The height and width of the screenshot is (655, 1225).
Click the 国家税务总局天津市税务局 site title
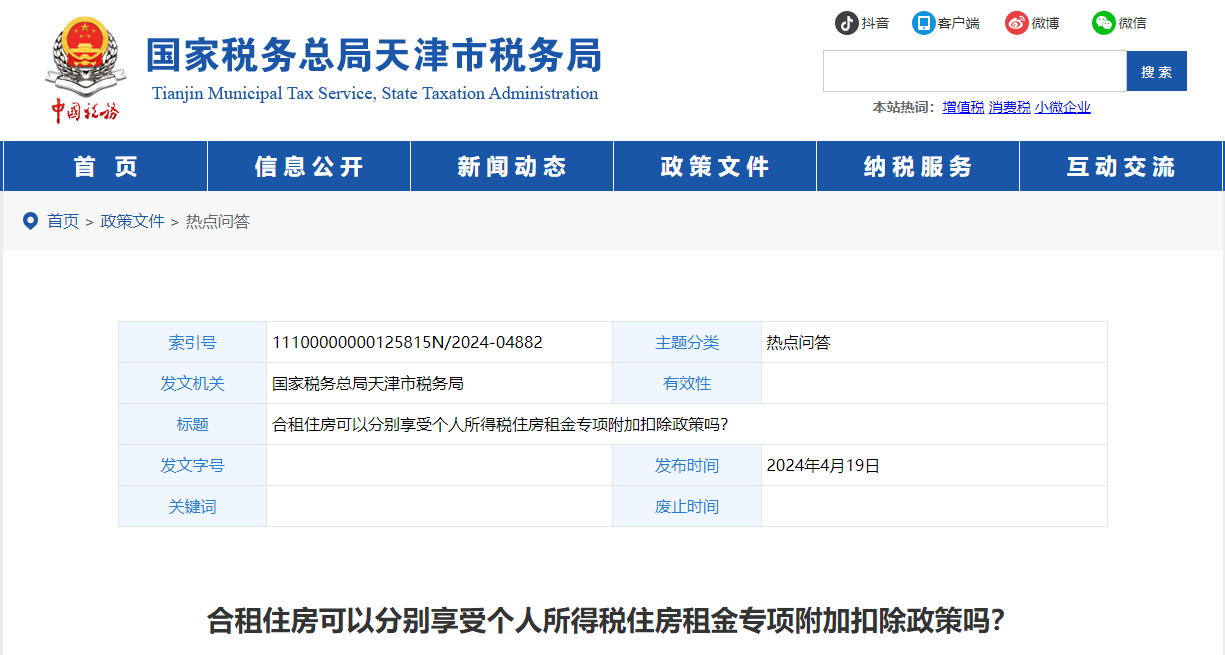click(374, 55)
